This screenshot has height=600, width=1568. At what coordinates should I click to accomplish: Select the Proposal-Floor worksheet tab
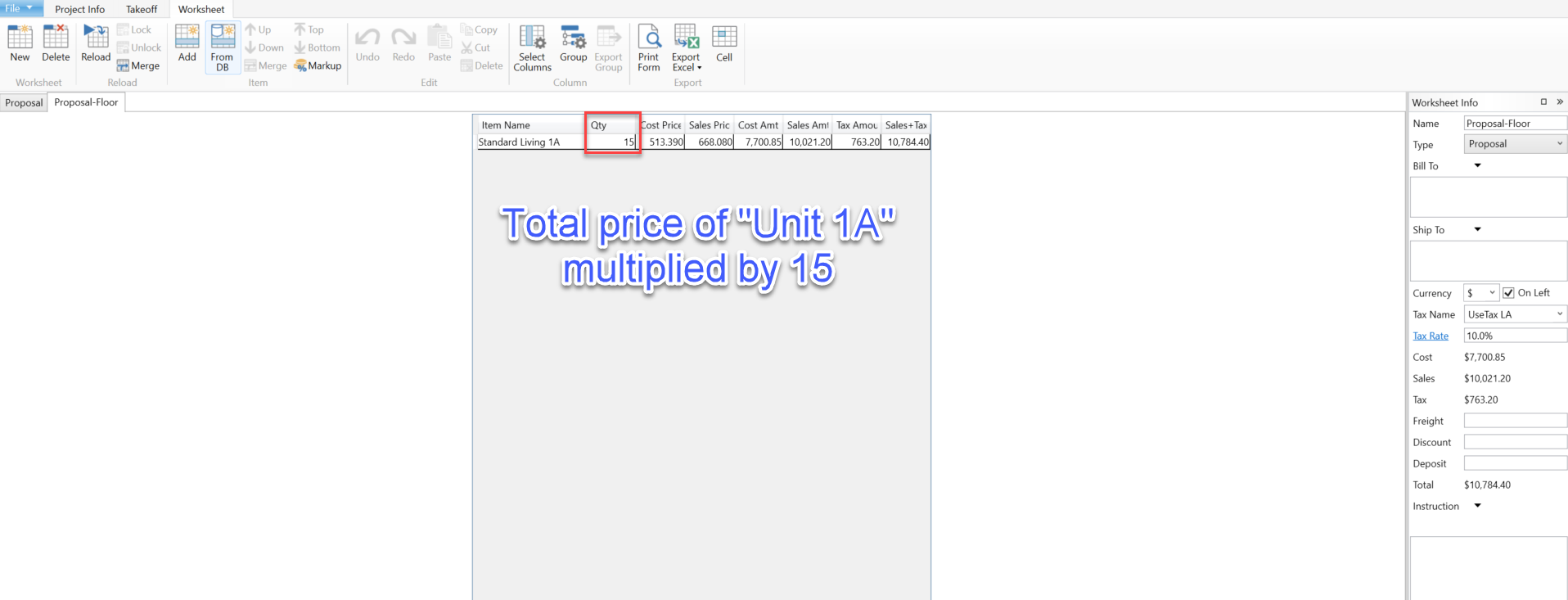click(x=86, y=102)
